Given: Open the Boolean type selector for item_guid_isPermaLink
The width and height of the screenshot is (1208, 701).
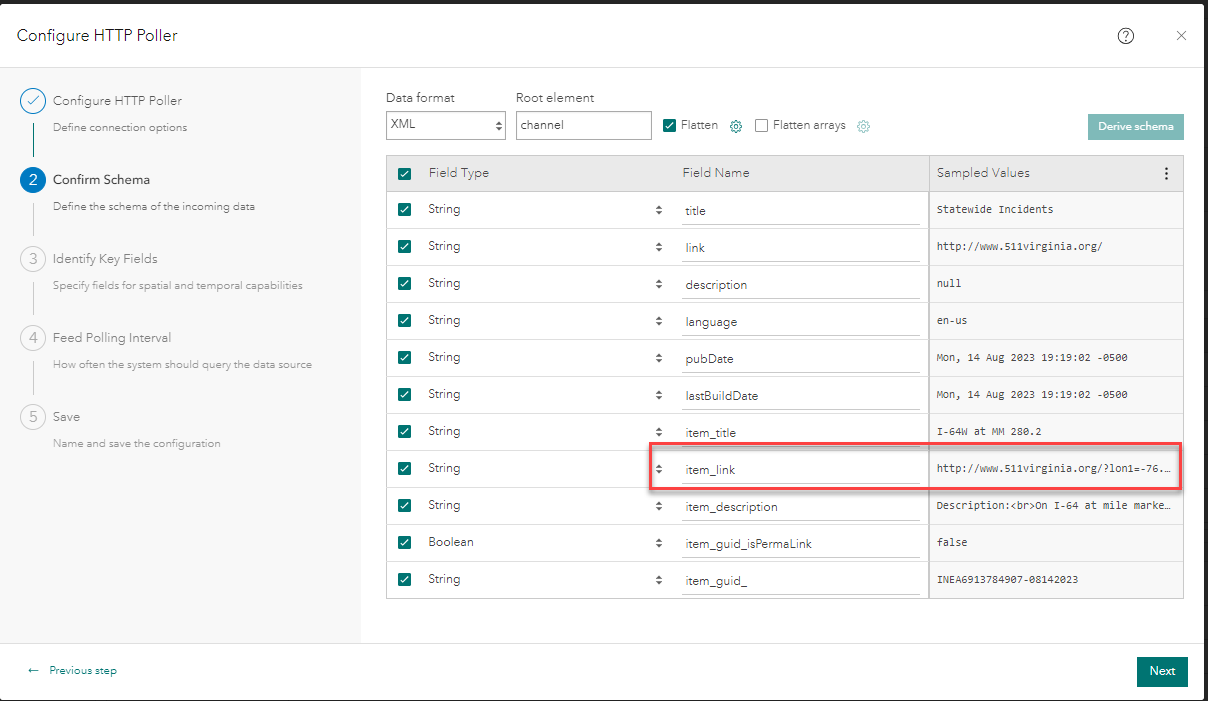Looking at the screenshot, I should (x=658, y=542).
